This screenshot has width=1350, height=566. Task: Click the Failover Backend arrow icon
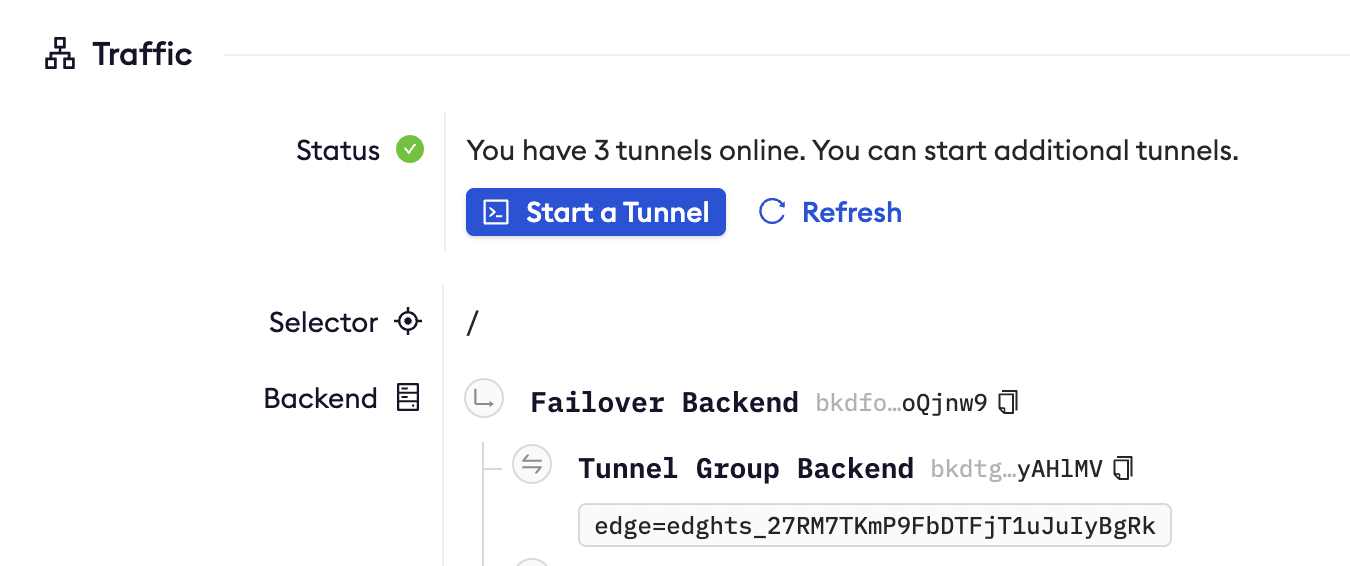click(484, 400)
